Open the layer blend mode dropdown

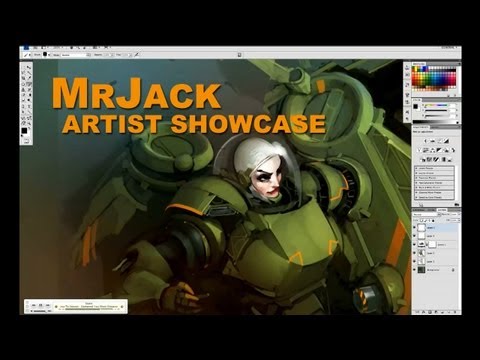point(427,215)
